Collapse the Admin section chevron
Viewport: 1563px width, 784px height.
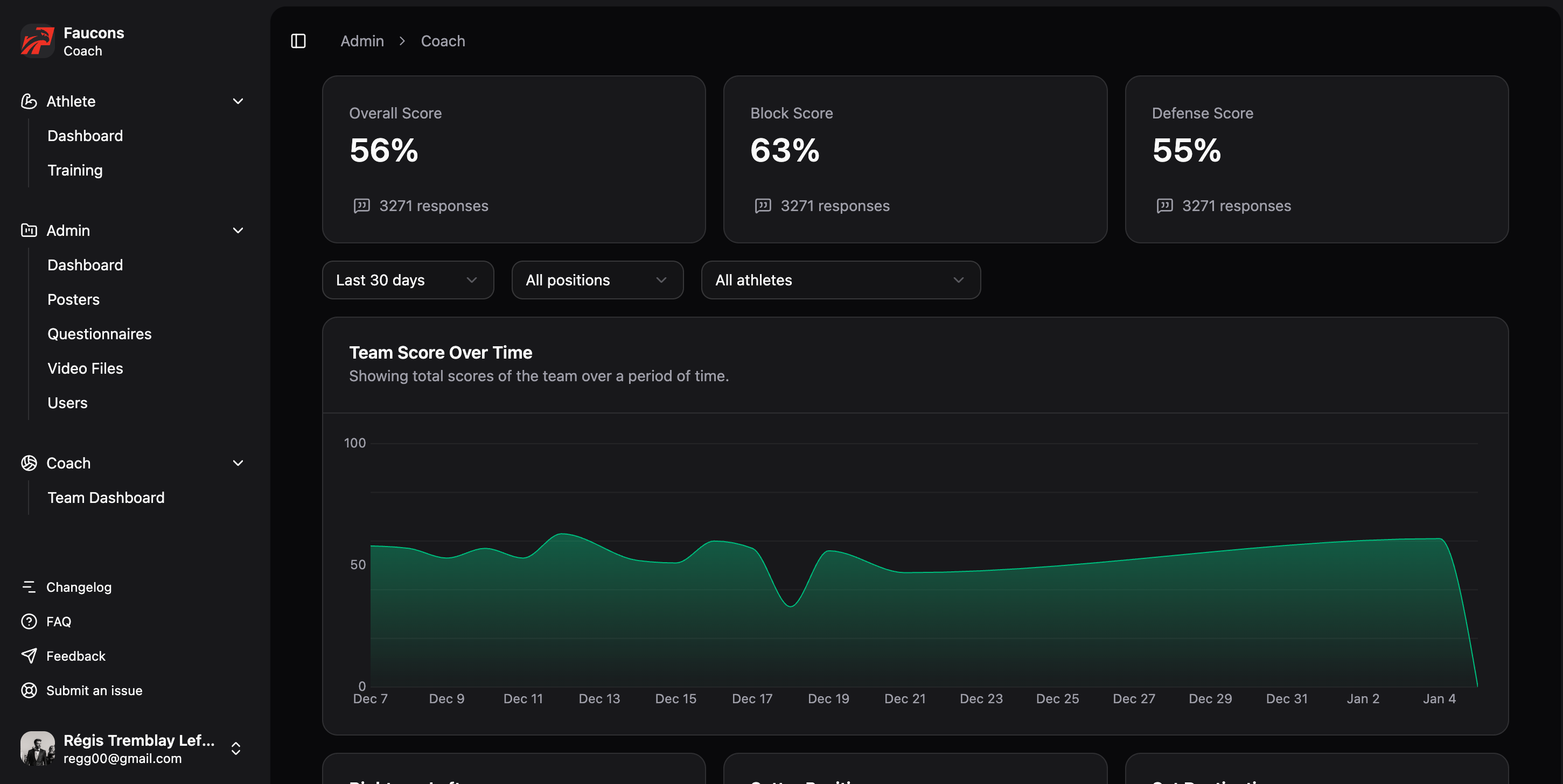tap(238, 230)
